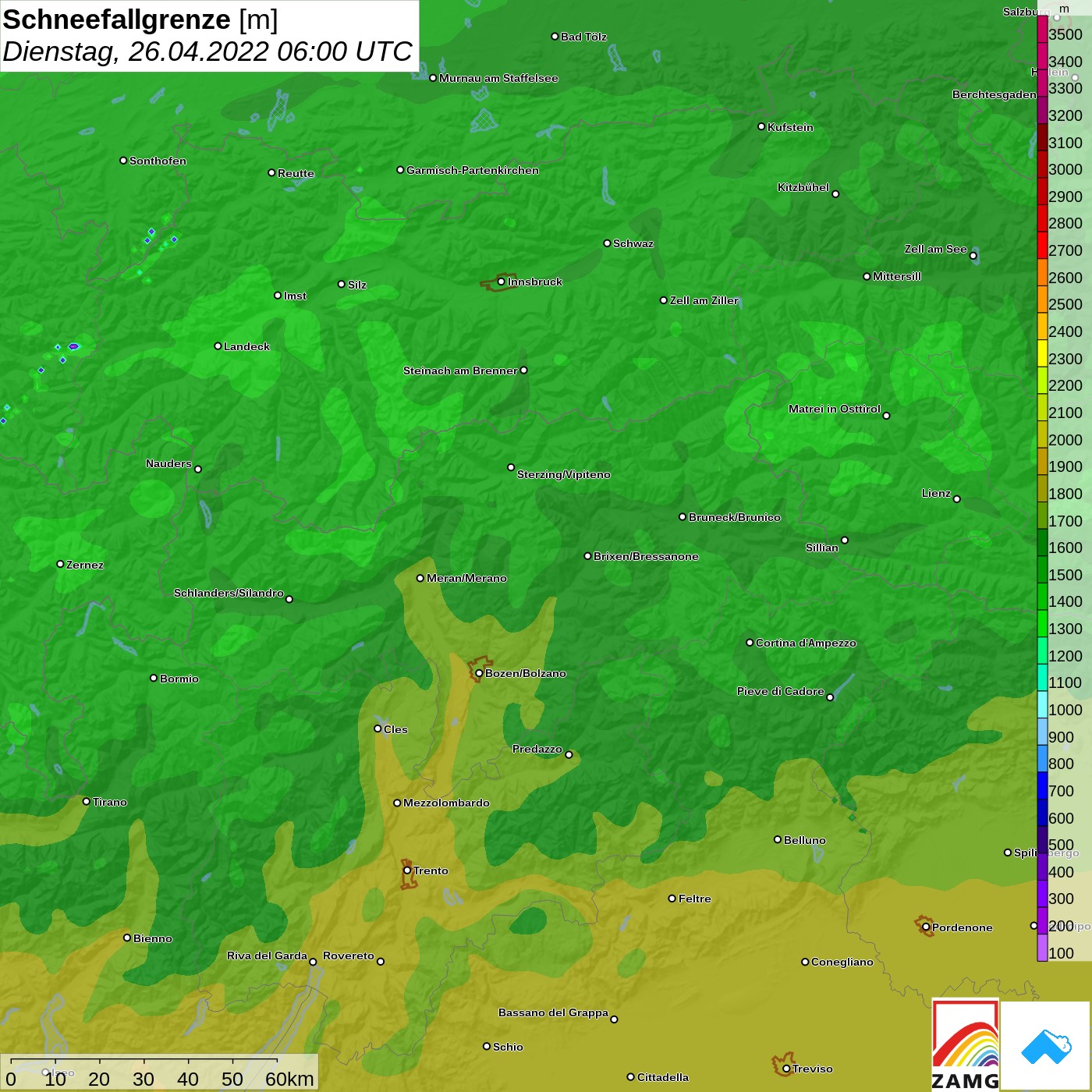
Task: Select the Lienz place name
Action: click(x=936, y=493)
